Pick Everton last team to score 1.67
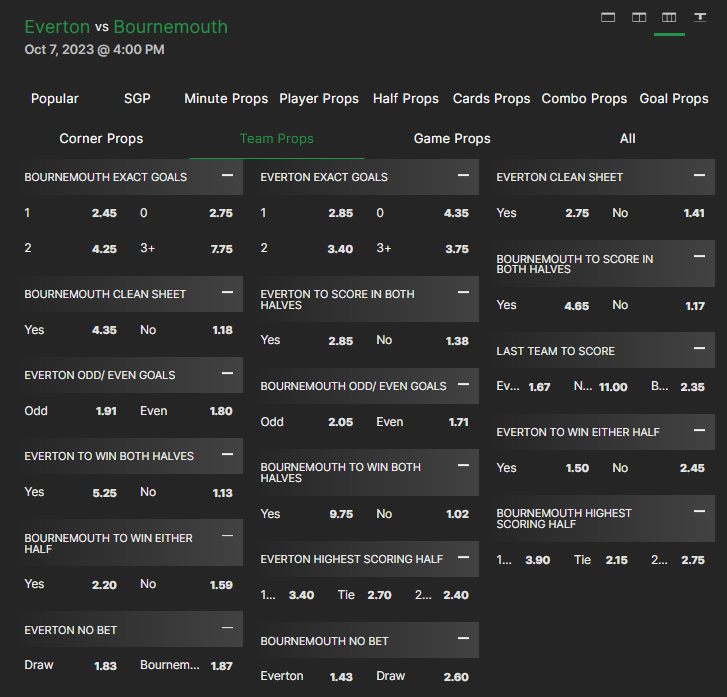 pyautogui.click(x=523, y=387)
